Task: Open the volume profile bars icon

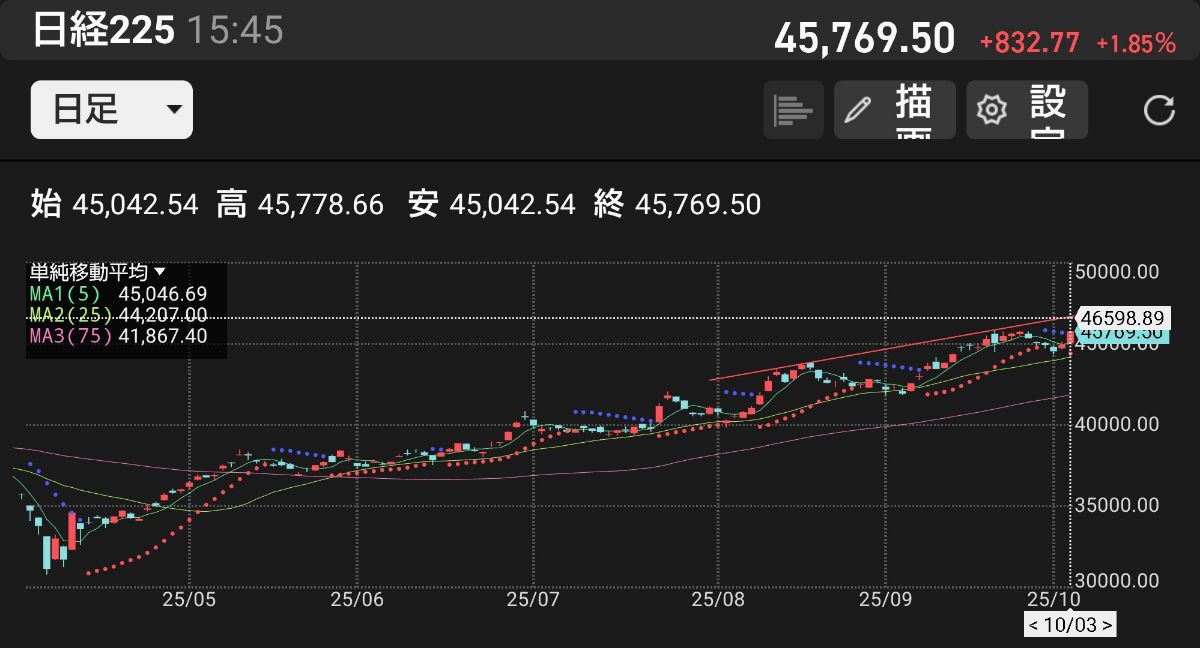Action: tap(794, 110)
